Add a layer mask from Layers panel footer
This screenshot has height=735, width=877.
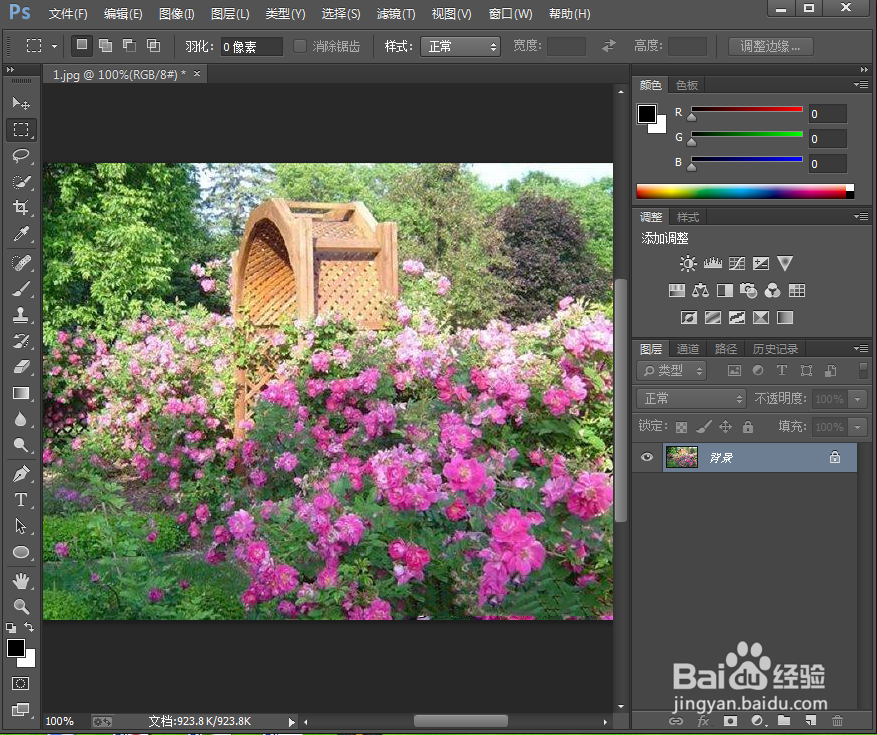click(730, 720)
